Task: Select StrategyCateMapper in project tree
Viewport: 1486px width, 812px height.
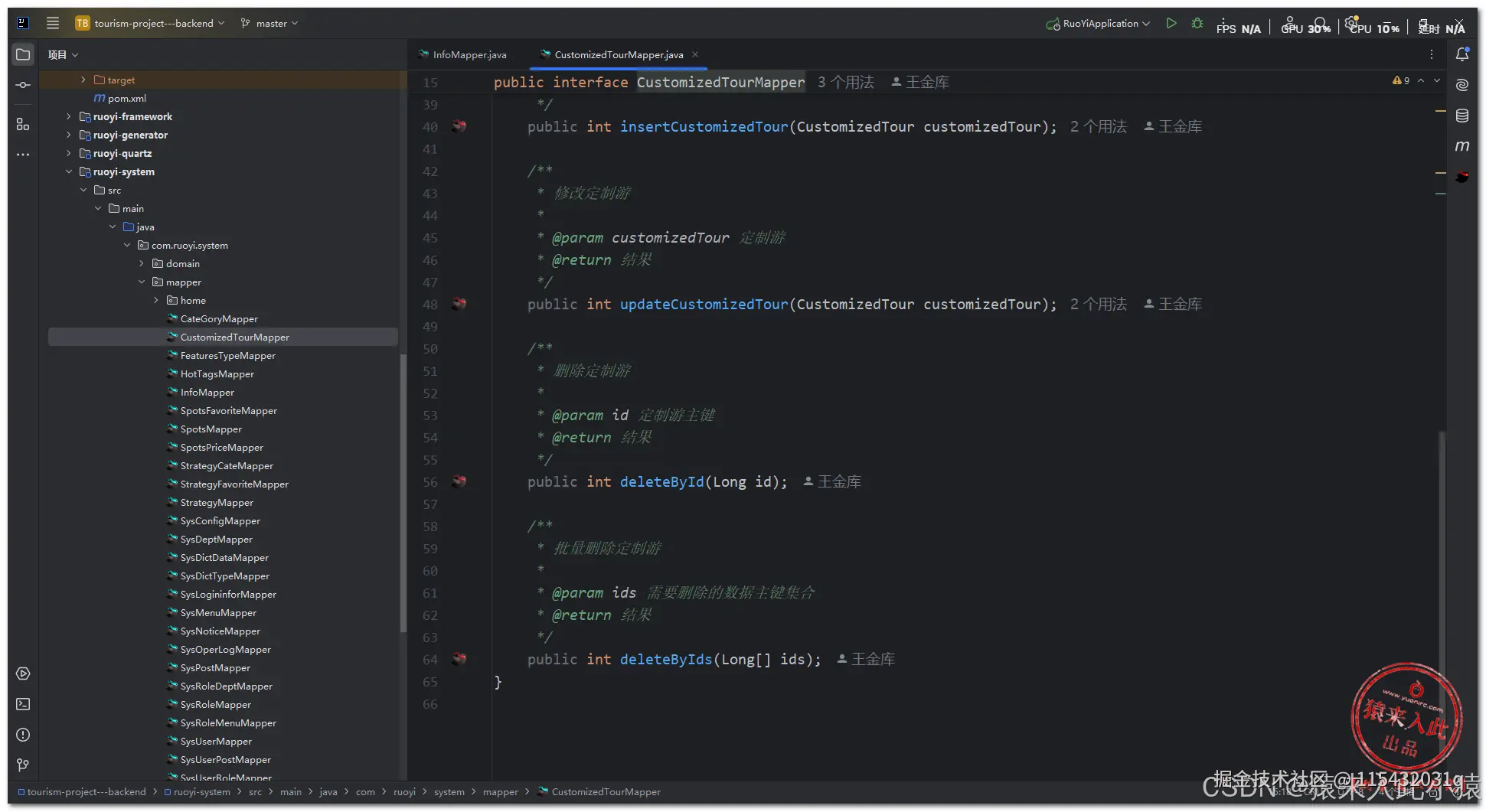Action: 227,465
